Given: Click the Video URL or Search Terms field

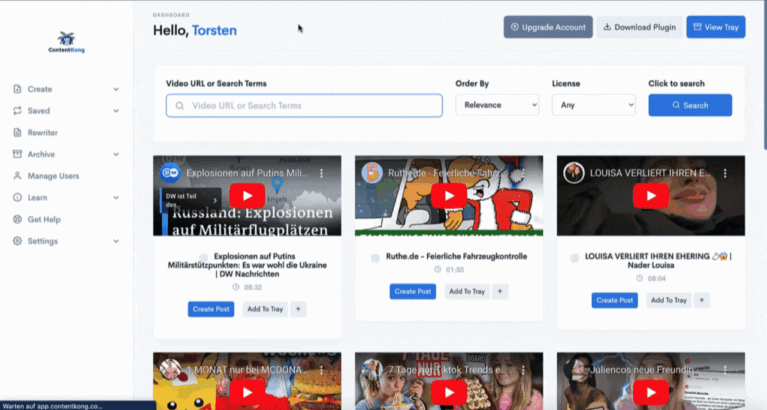Looking at the screenshot, I should (304, 106).
